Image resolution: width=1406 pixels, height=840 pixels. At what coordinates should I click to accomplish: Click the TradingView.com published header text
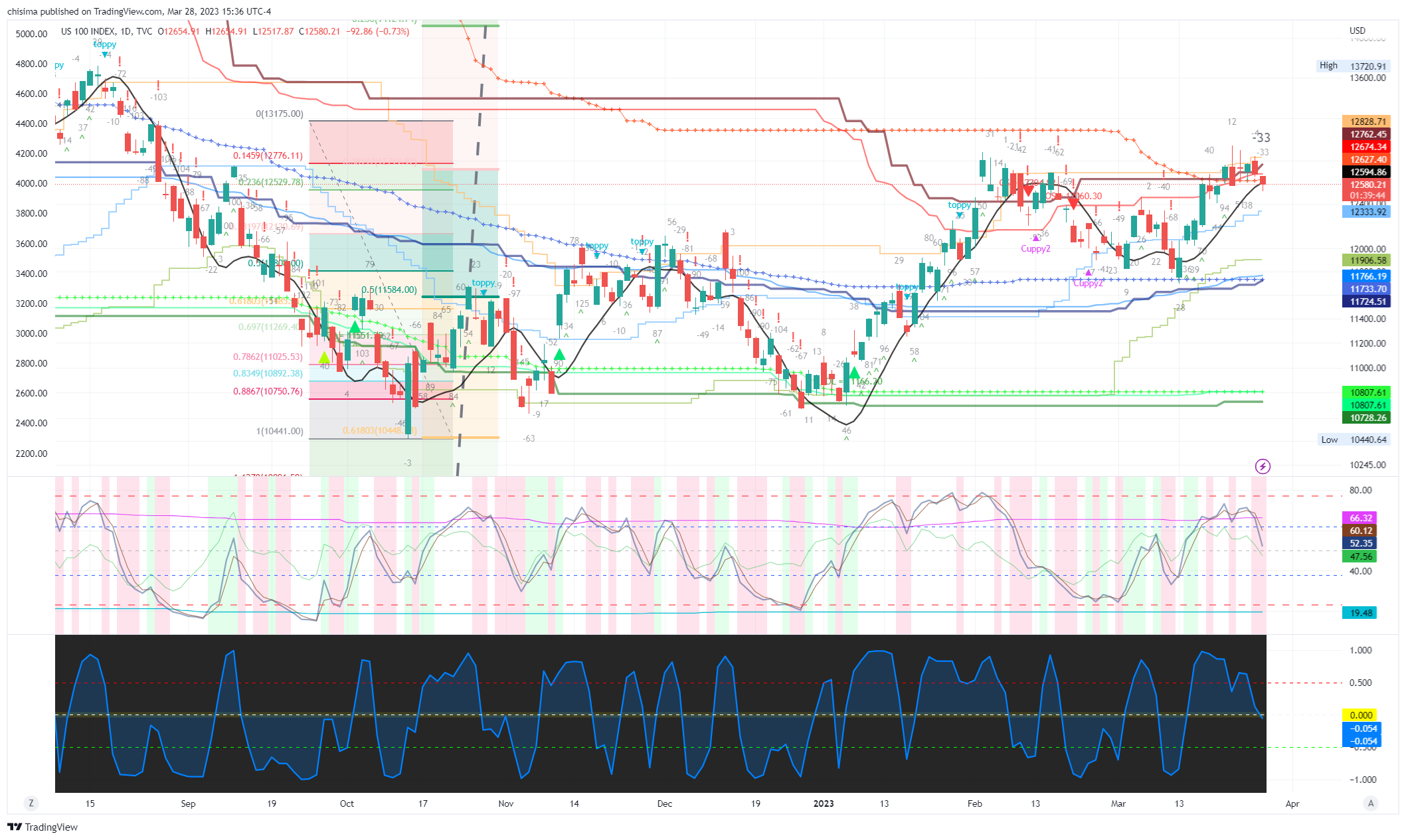pos(139,11)
